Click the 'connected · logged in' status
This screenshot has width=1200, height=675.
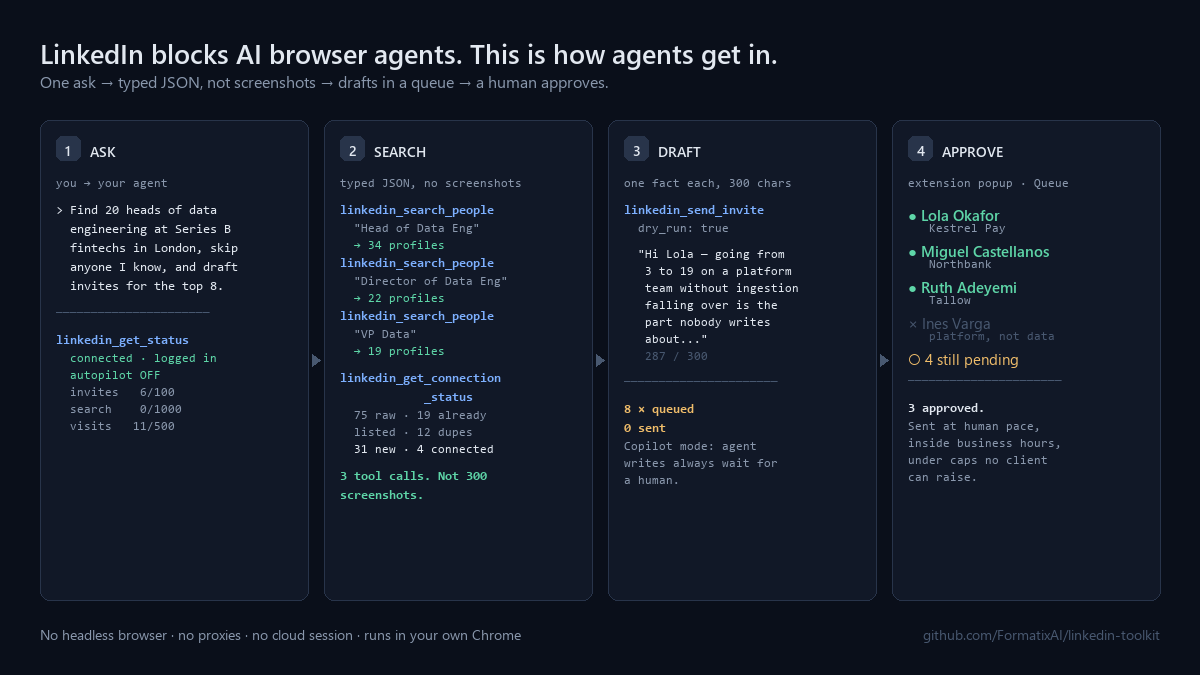tap(143, 358)
